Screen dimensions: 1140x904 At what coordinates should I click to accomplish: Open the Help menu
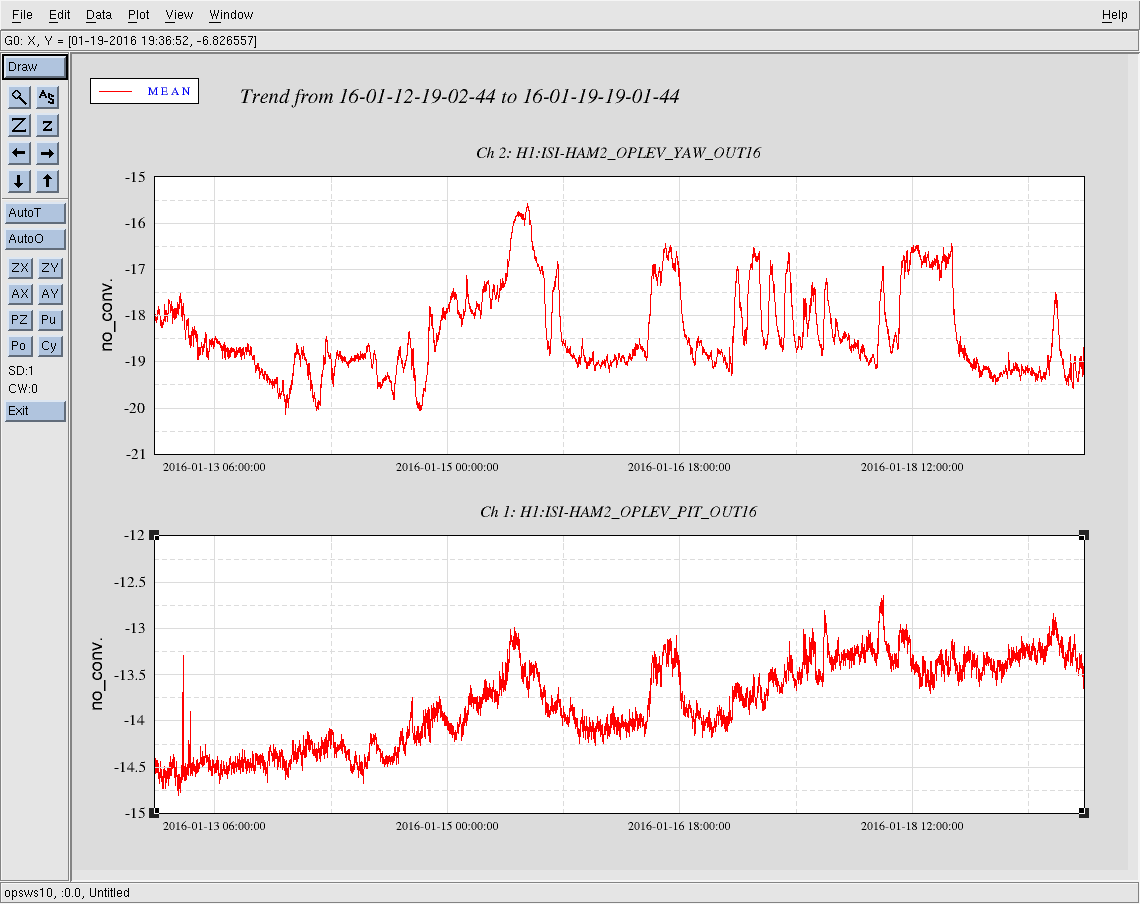click(x=1114, y=15)
